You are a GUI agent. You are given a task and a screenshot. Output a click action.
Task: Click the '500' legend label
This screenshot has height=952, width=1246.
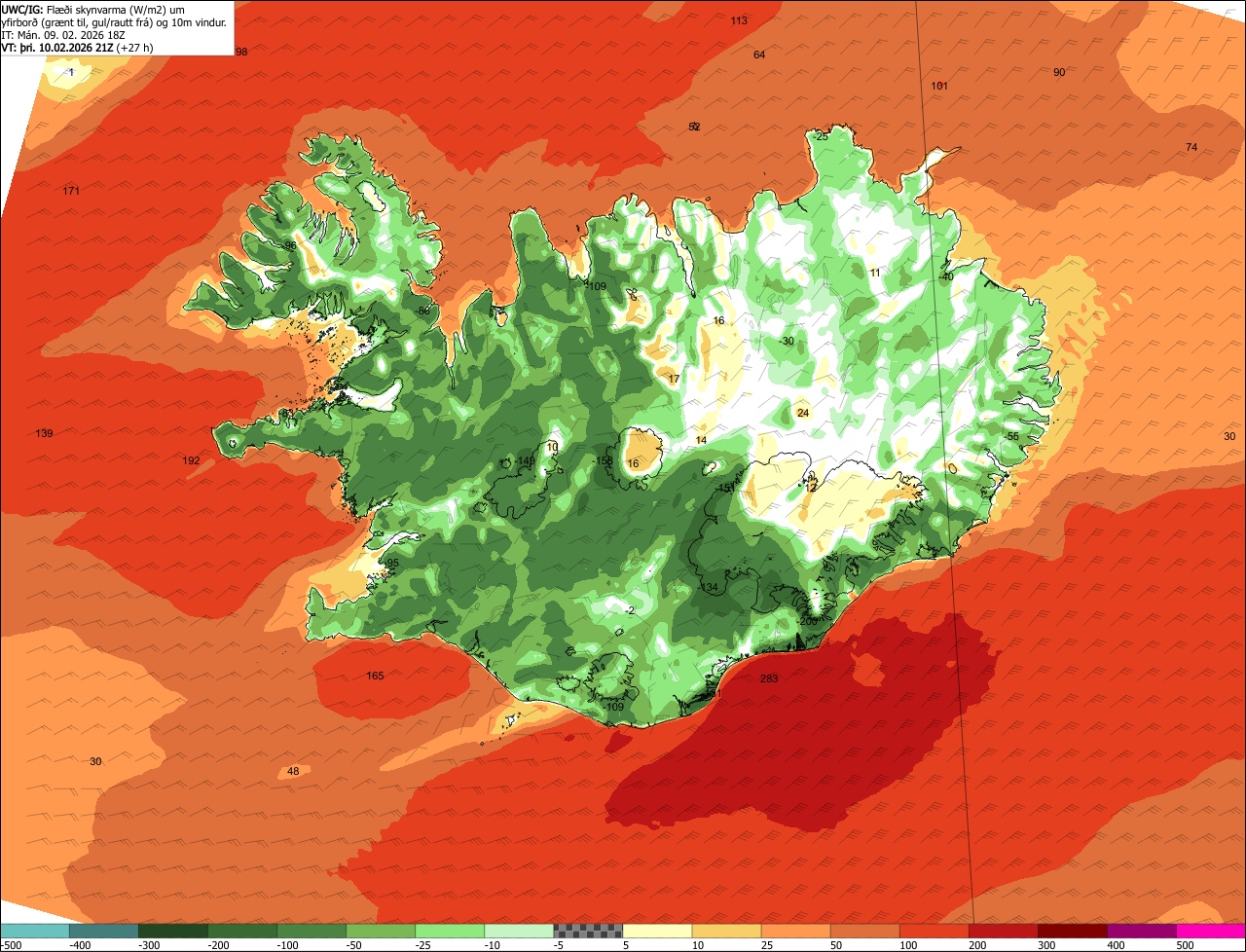click(x=1185, y=945)
